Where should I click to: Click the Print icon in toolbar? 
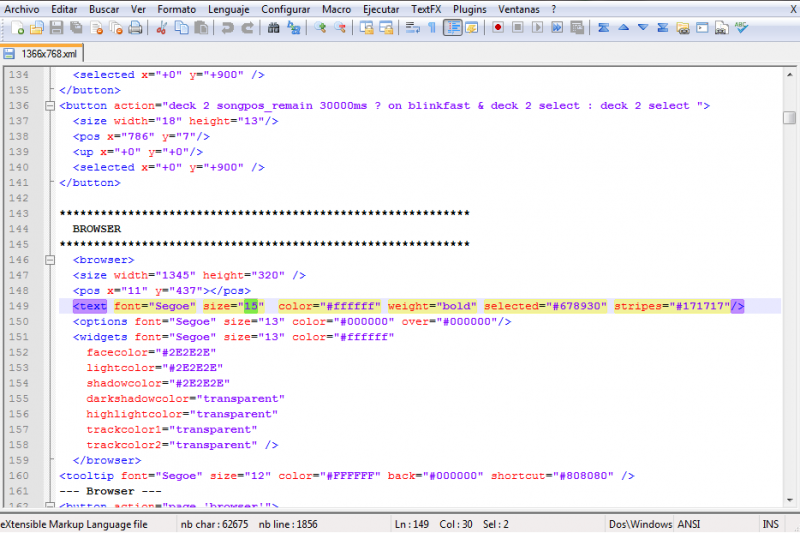click(x=135, y=28)
